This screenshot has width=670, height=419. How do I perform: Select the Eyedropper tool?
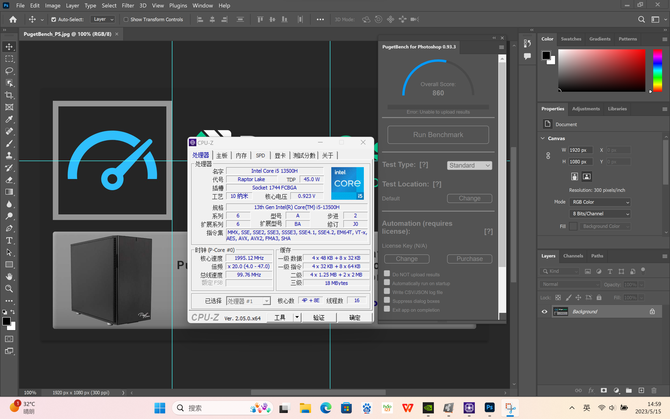pos(9,119)
